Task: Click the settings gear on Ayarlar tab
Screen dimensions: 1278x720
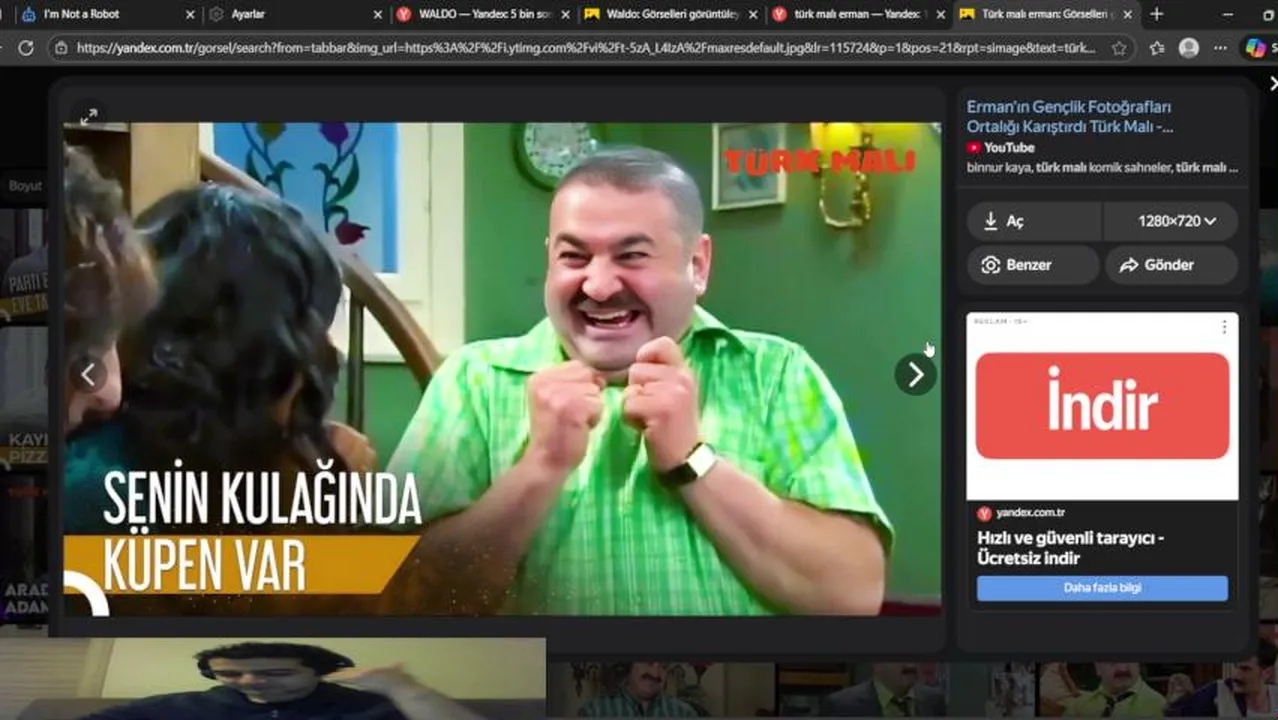Action: (216, 14)
